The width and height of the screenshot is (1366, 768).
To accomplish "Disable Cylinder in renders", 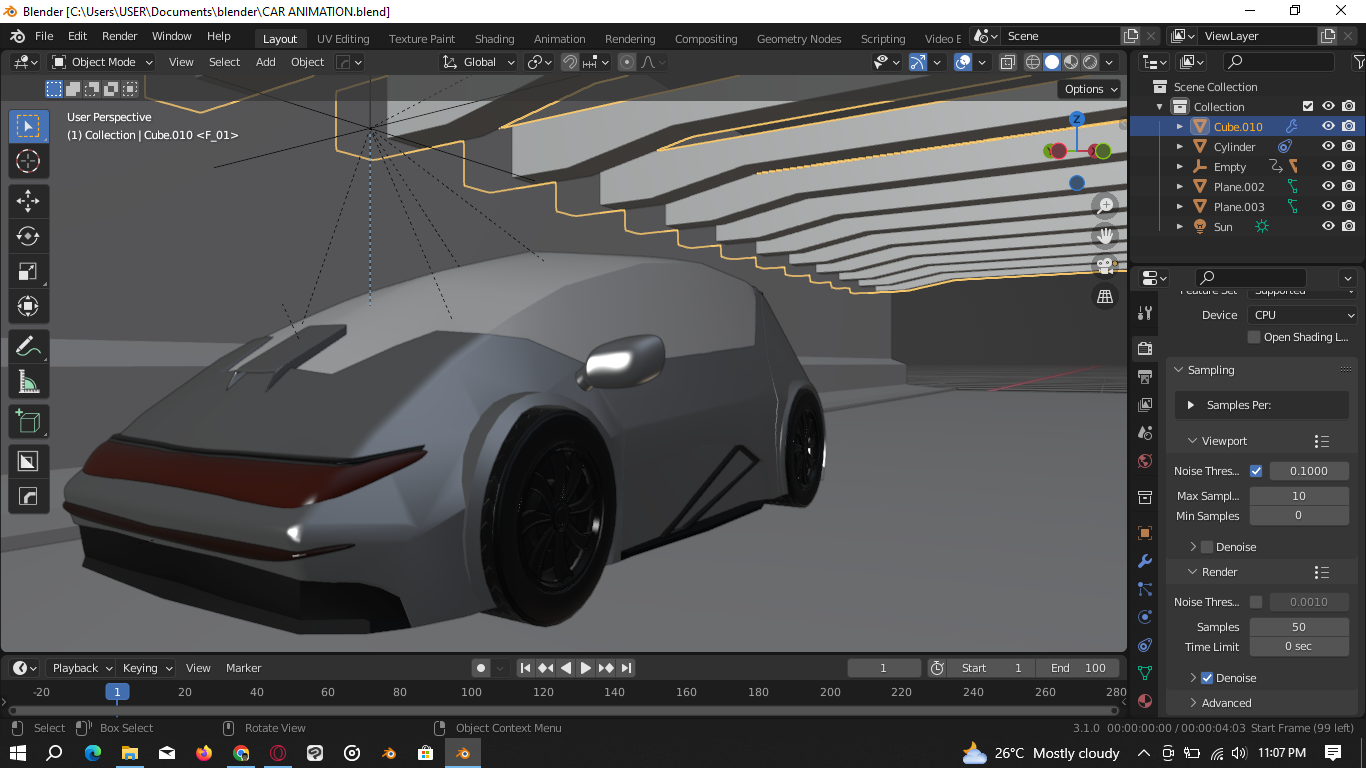I will 1349,146.
